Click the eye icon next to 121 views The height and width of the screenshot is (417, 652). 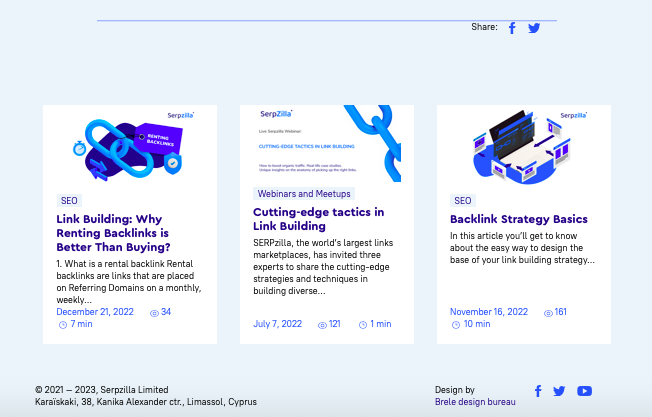point(322,325)
